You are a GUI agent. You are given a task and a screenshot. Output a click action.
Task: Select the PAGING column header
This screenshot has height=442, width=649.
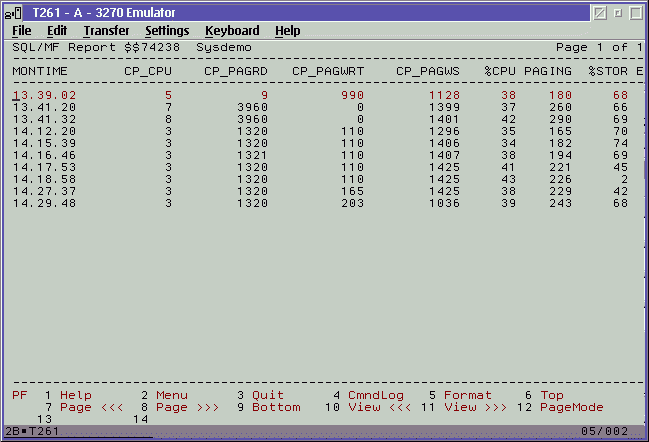[x=548, y=71]
